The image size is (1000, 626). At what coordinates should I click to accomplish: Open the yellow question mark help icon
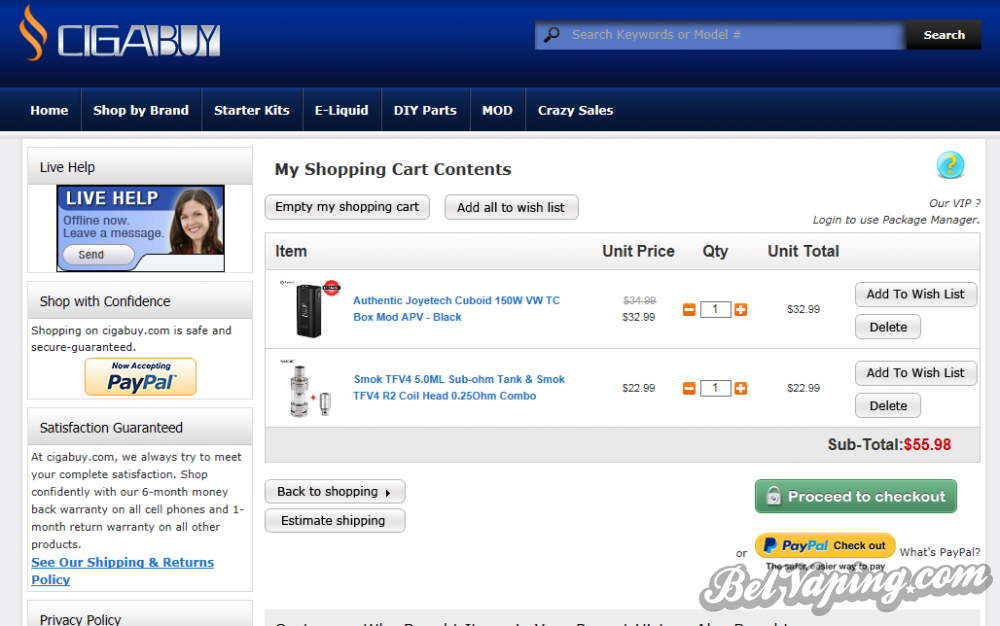[x=950, y=165]
